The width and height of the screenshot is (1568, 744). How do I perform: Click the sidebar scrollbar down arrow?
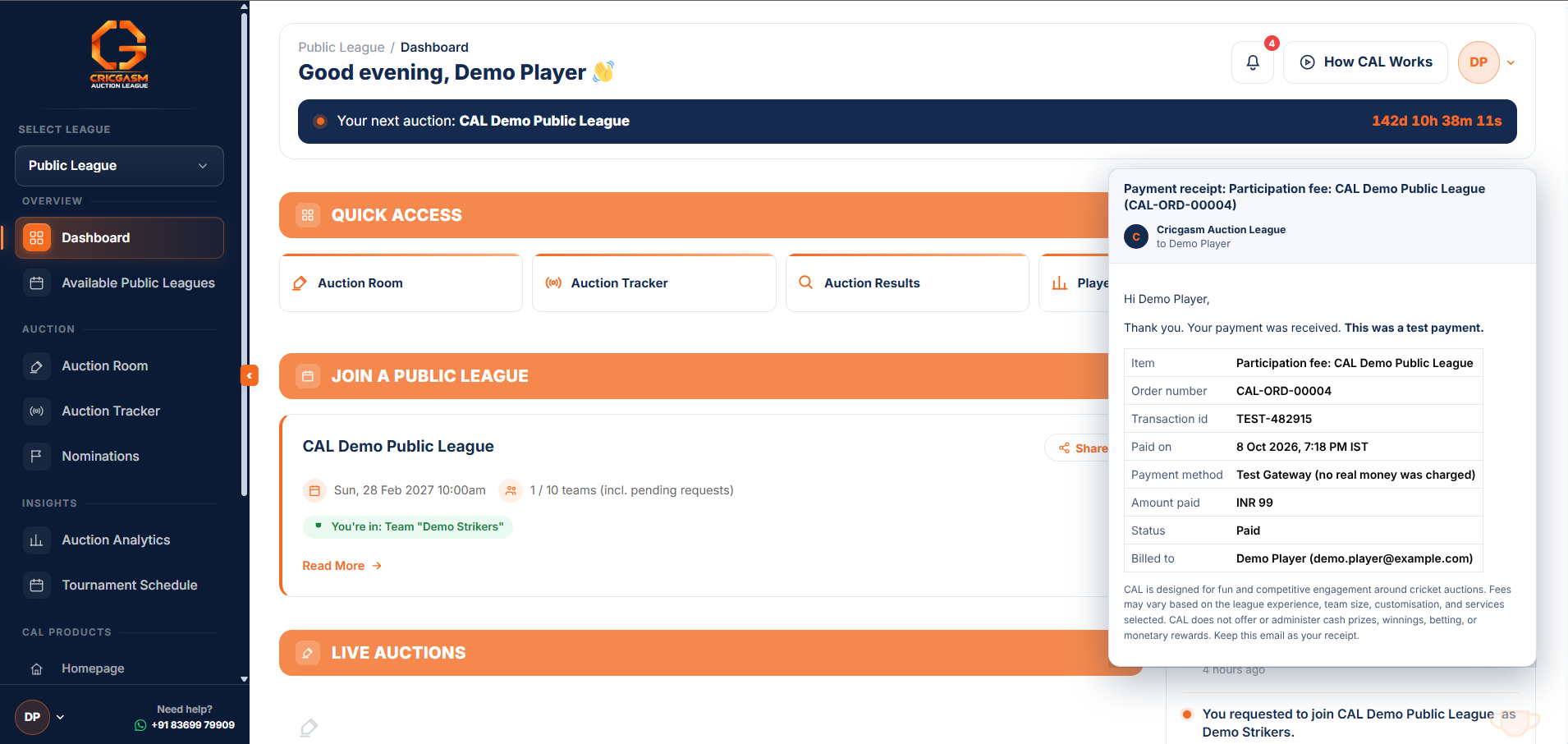click(244, 679)
